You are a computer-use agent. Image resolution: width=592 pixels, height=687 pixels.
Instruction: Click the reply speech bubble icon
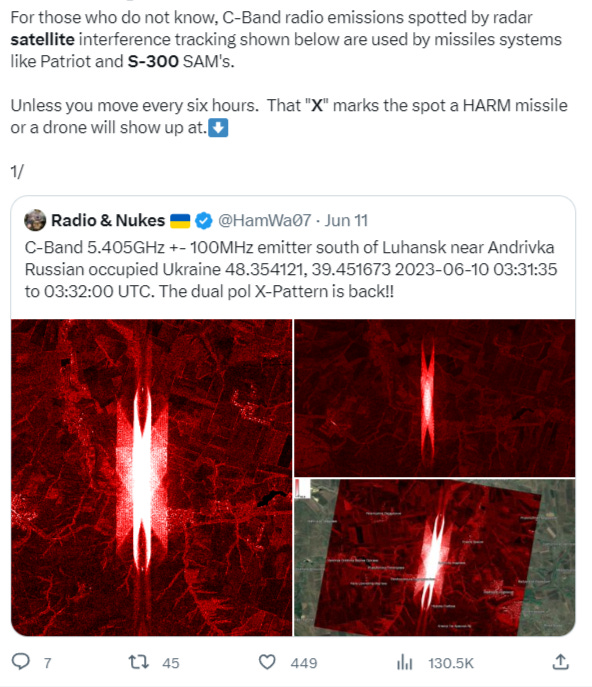(20, 662)
